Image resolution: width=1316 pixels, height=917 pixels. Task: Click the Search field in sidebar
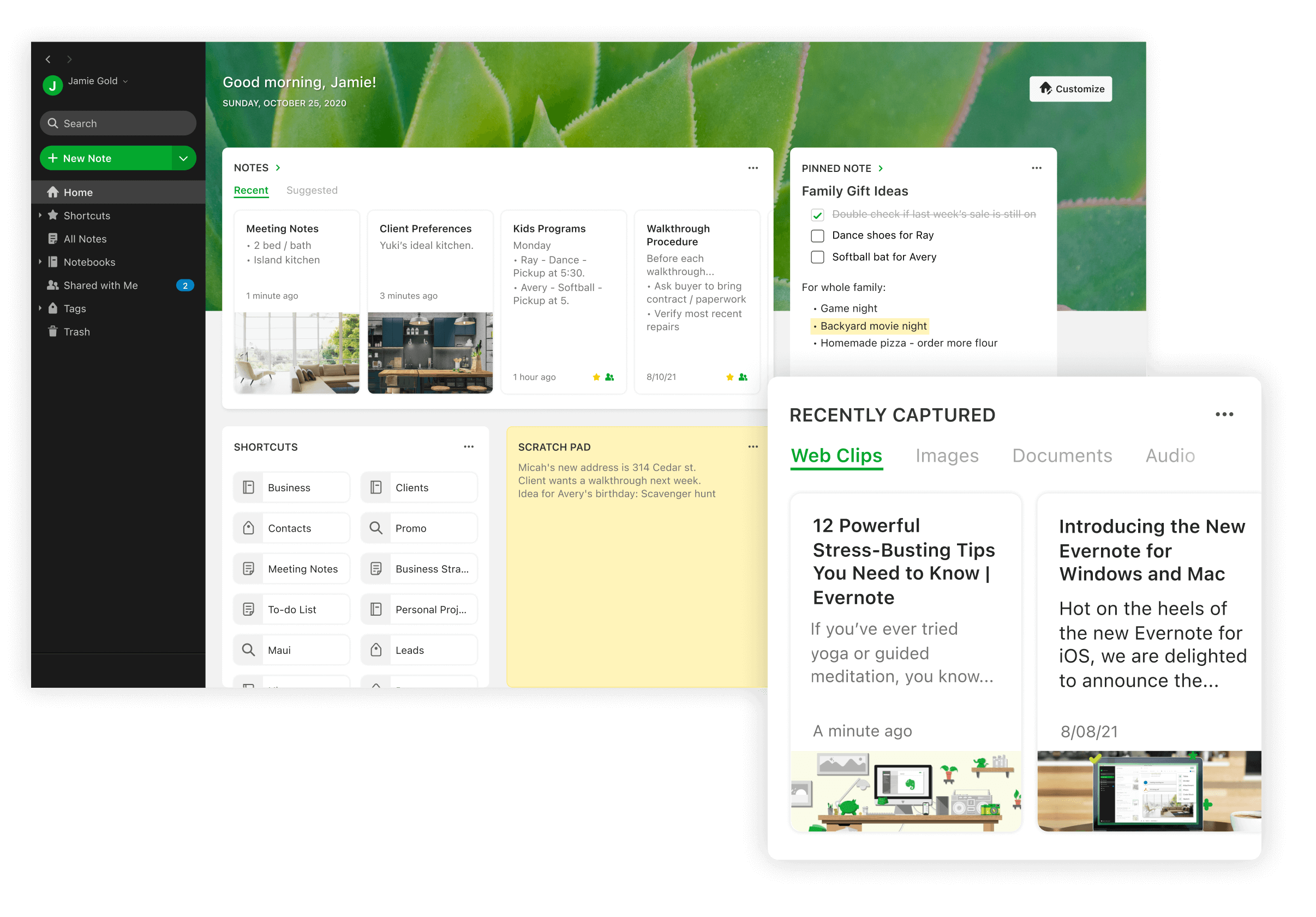(x=118, y=123)
